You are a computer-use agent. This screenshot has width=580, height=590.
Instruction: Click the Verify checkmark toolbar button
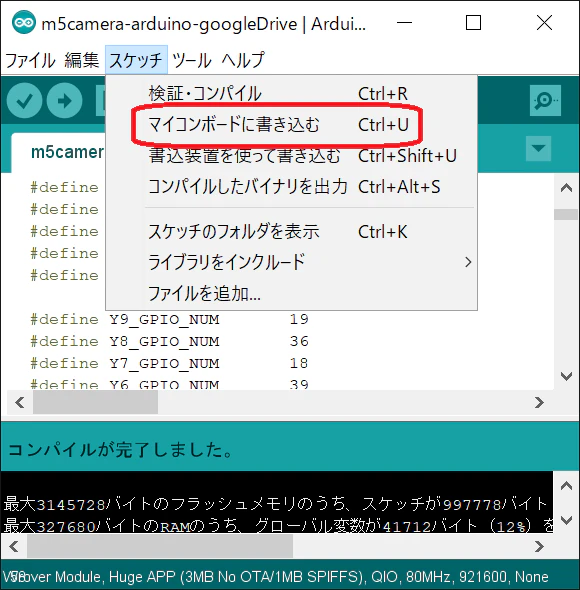[x=24, y=101]
